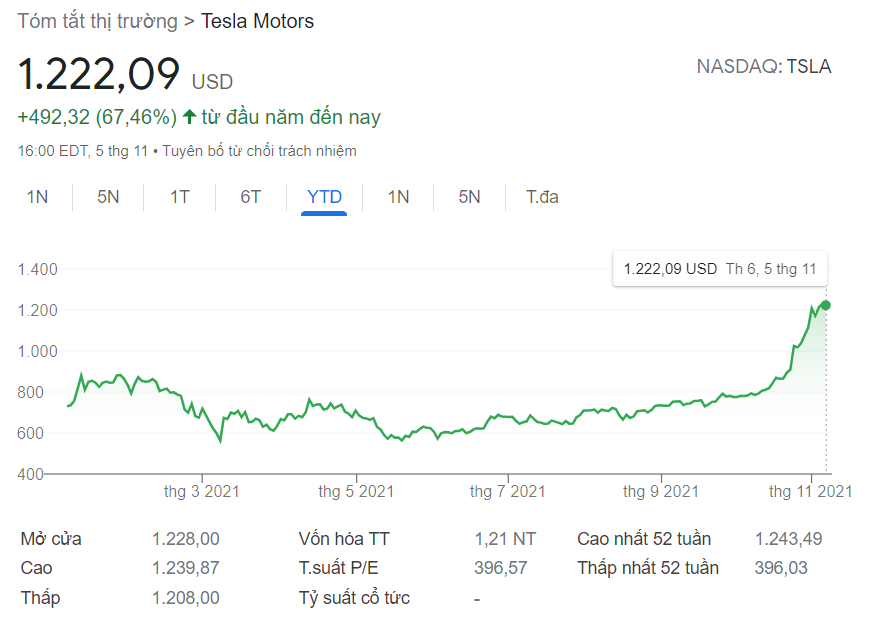
Task: Click the 1.200 y-axis label
Action: (x=37, y=310)
